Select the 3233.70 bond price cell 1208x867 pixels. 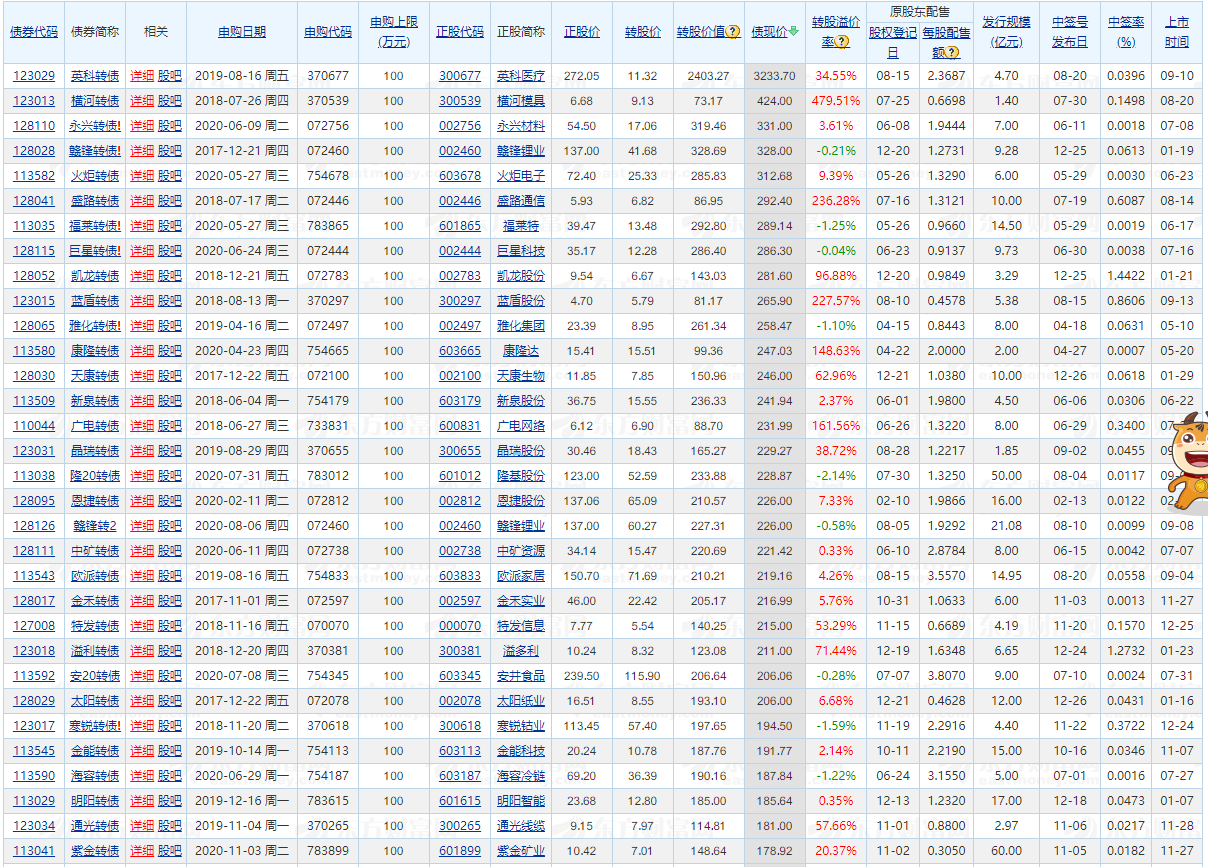774,76
